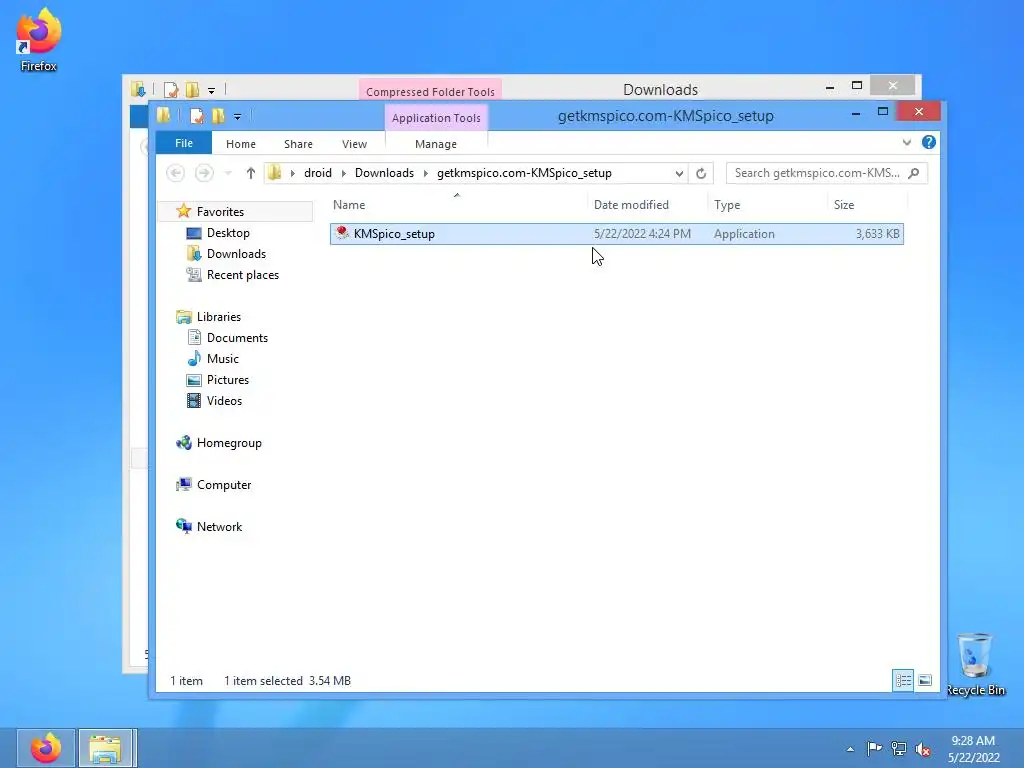Open the taskbar clock showing 9:28 AM

[973, 749]
